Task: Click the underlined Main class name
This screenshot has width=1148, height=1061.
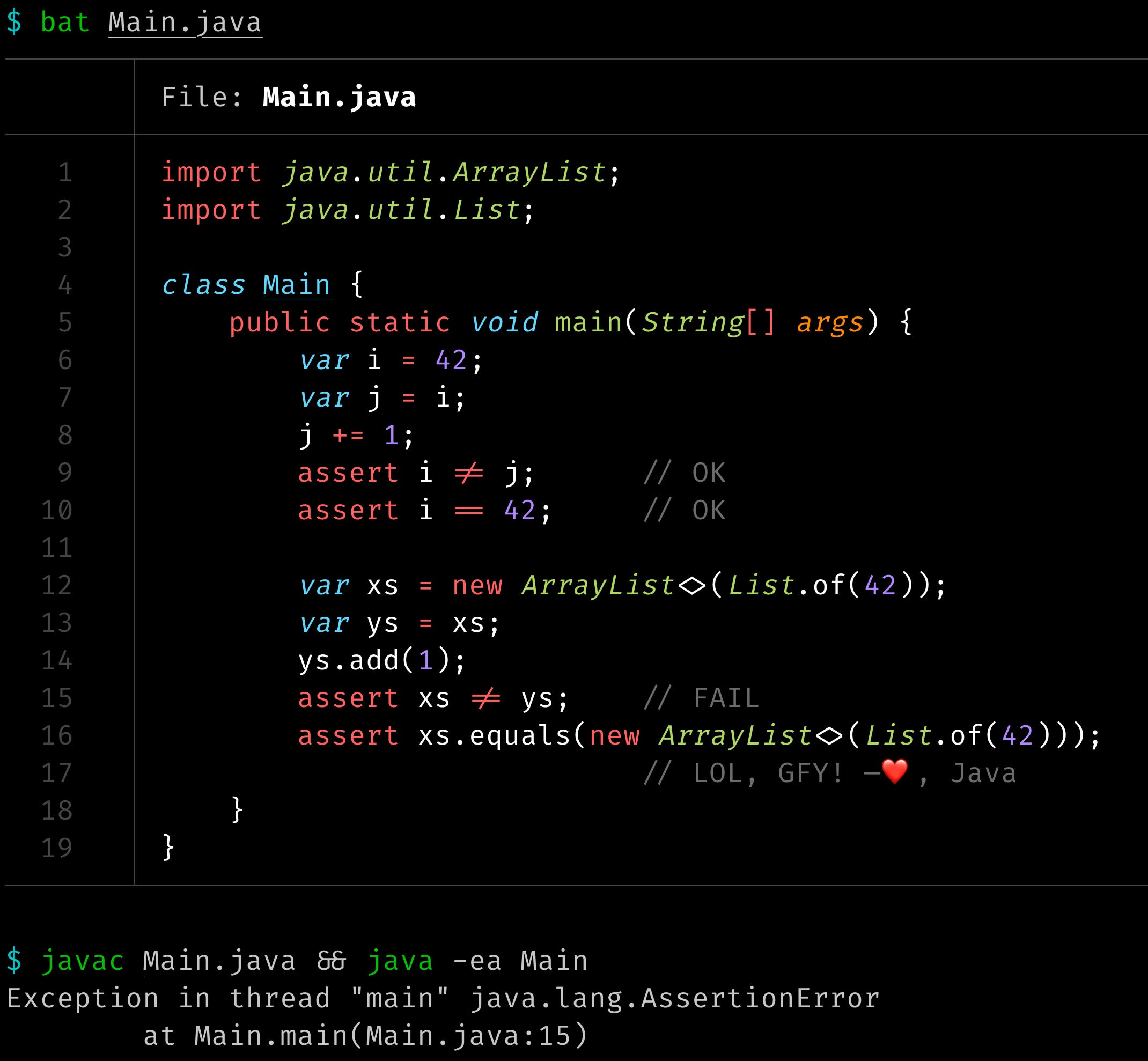Action: click(296, 285)
